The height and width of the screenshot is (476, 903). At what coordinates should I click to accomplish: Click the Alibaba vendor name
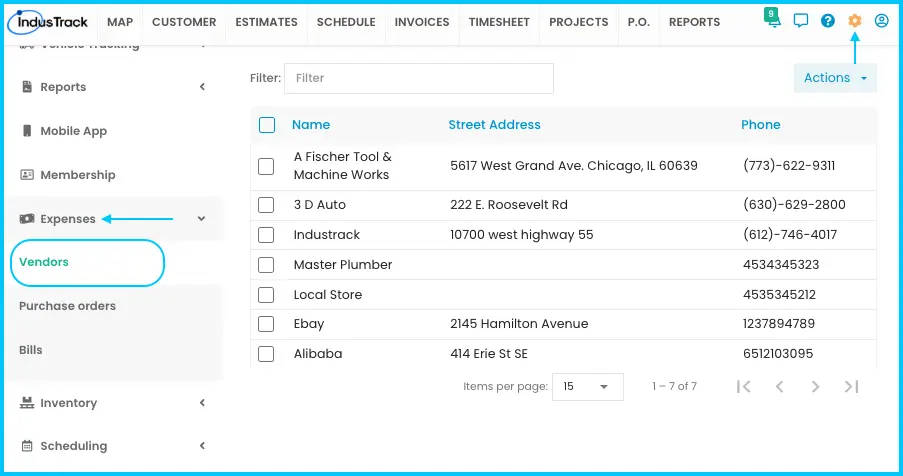pos(318,354)
